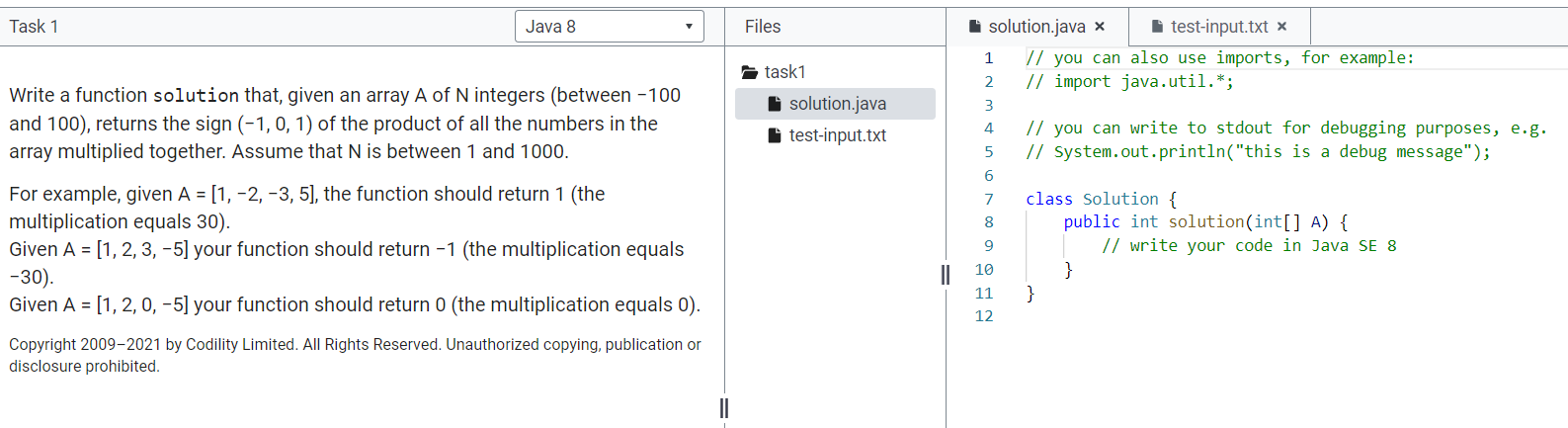Place cursor on the write your code comment line
Image resolution: width=1568 pixels, height=428 pixels.
click(1249, 245)
